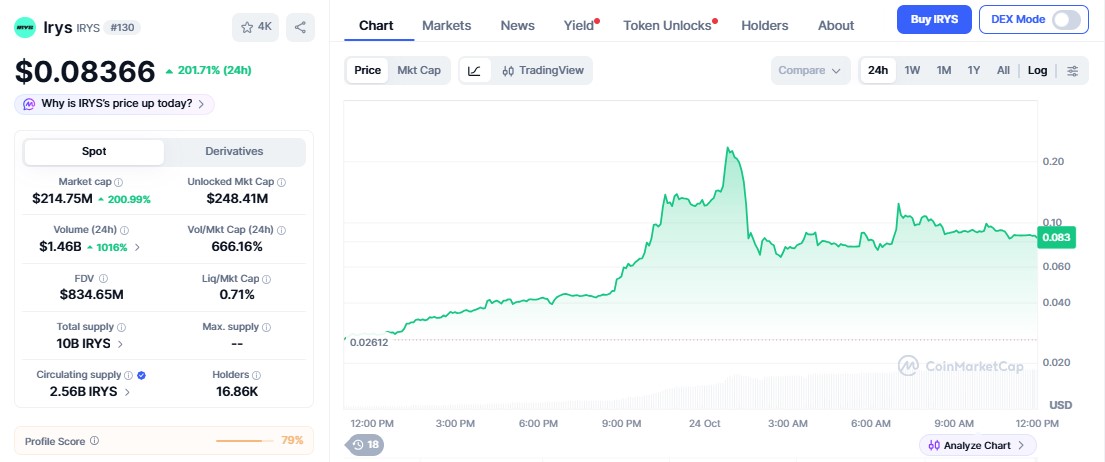Open Why is IRYS's price up today
1105x462 pixels.
click(x=114, y=104)
